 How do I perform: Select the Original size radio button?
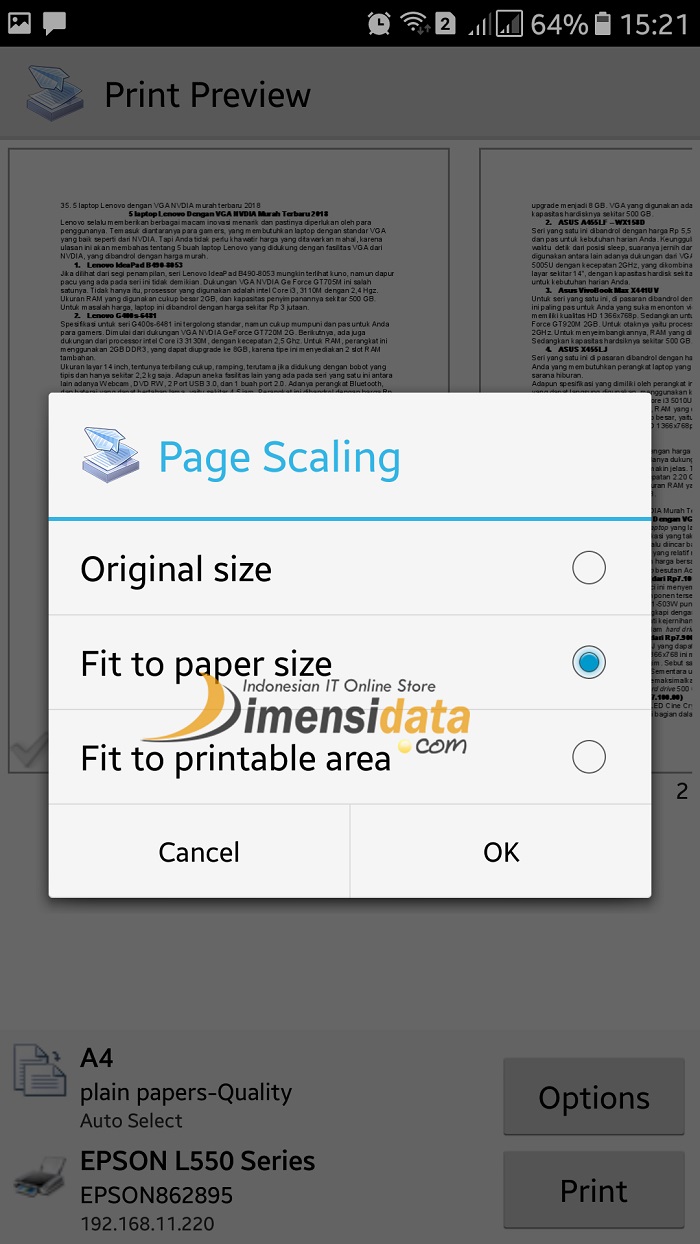coord(588,568)
